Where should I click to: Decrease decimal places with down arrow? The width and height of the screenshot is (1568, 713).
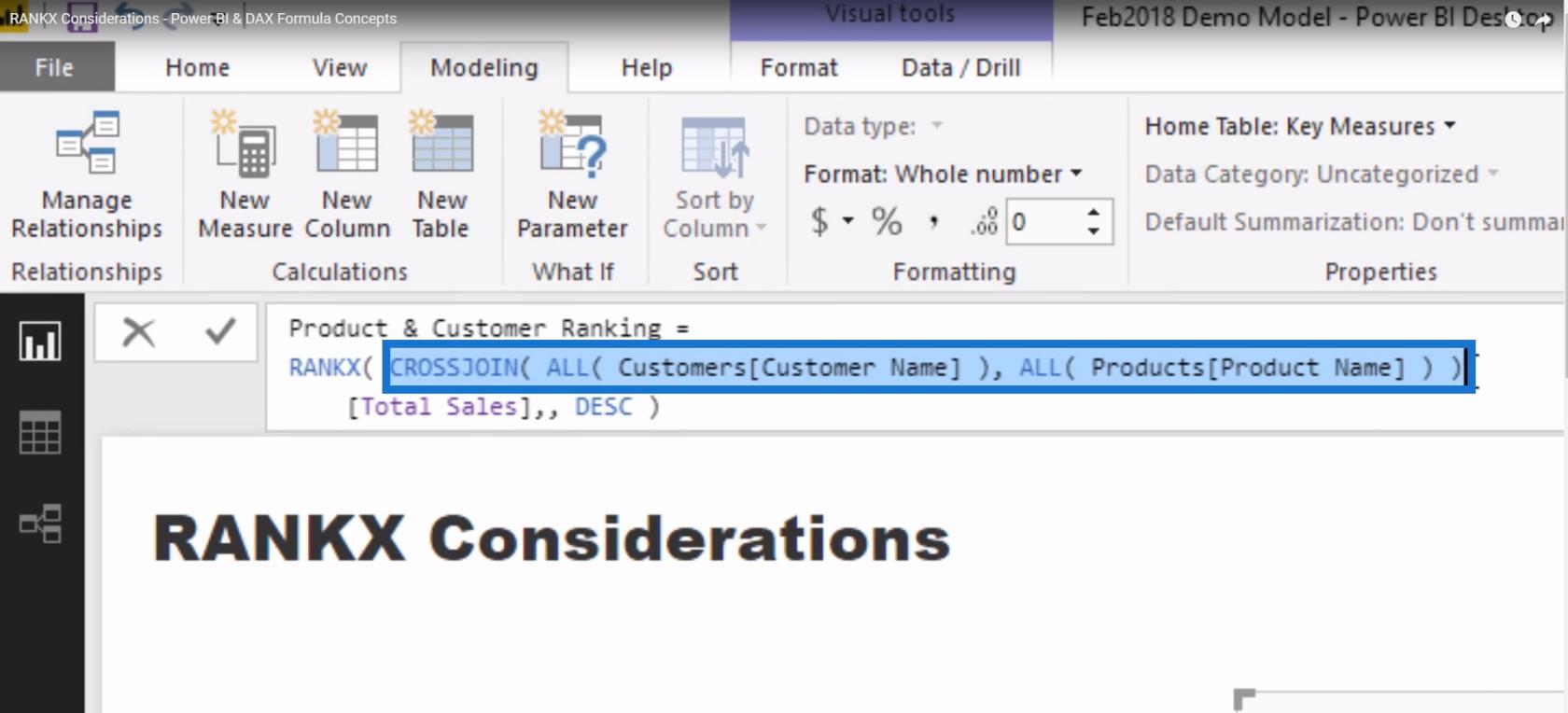click(x=1093, y=231)
